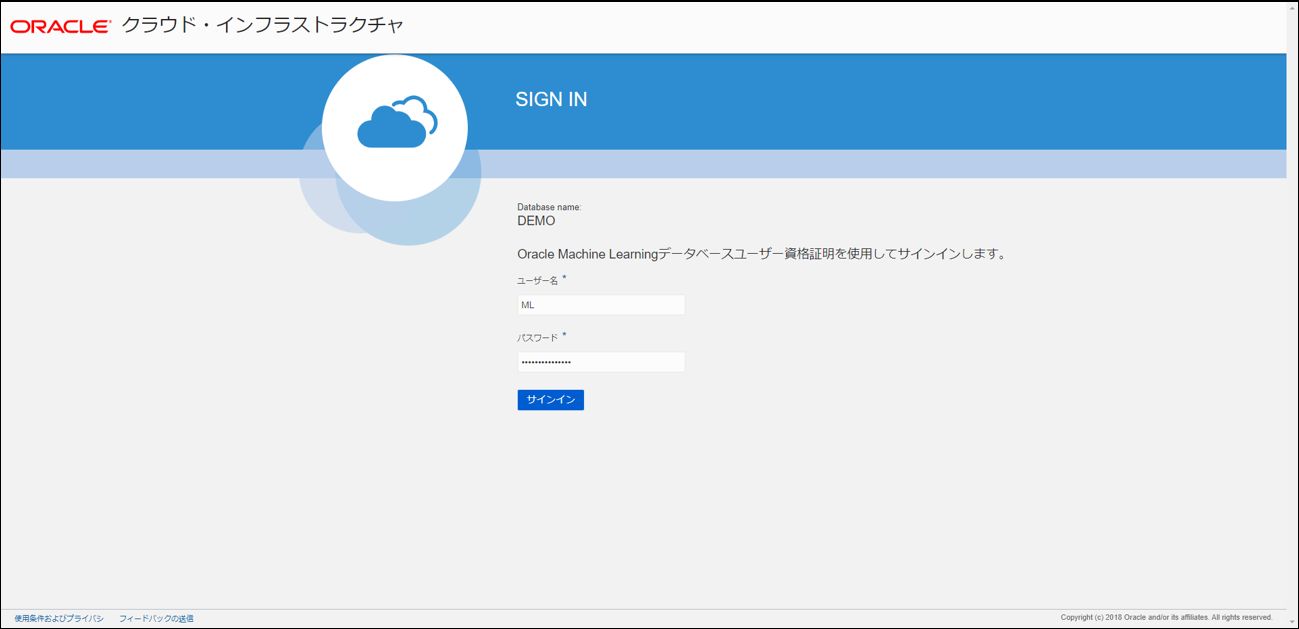The width and height of the screenshot is (1299, 629).
Task: Click the ユーザー名 field label
Action: pyautogui.click(x=537, y=281)
